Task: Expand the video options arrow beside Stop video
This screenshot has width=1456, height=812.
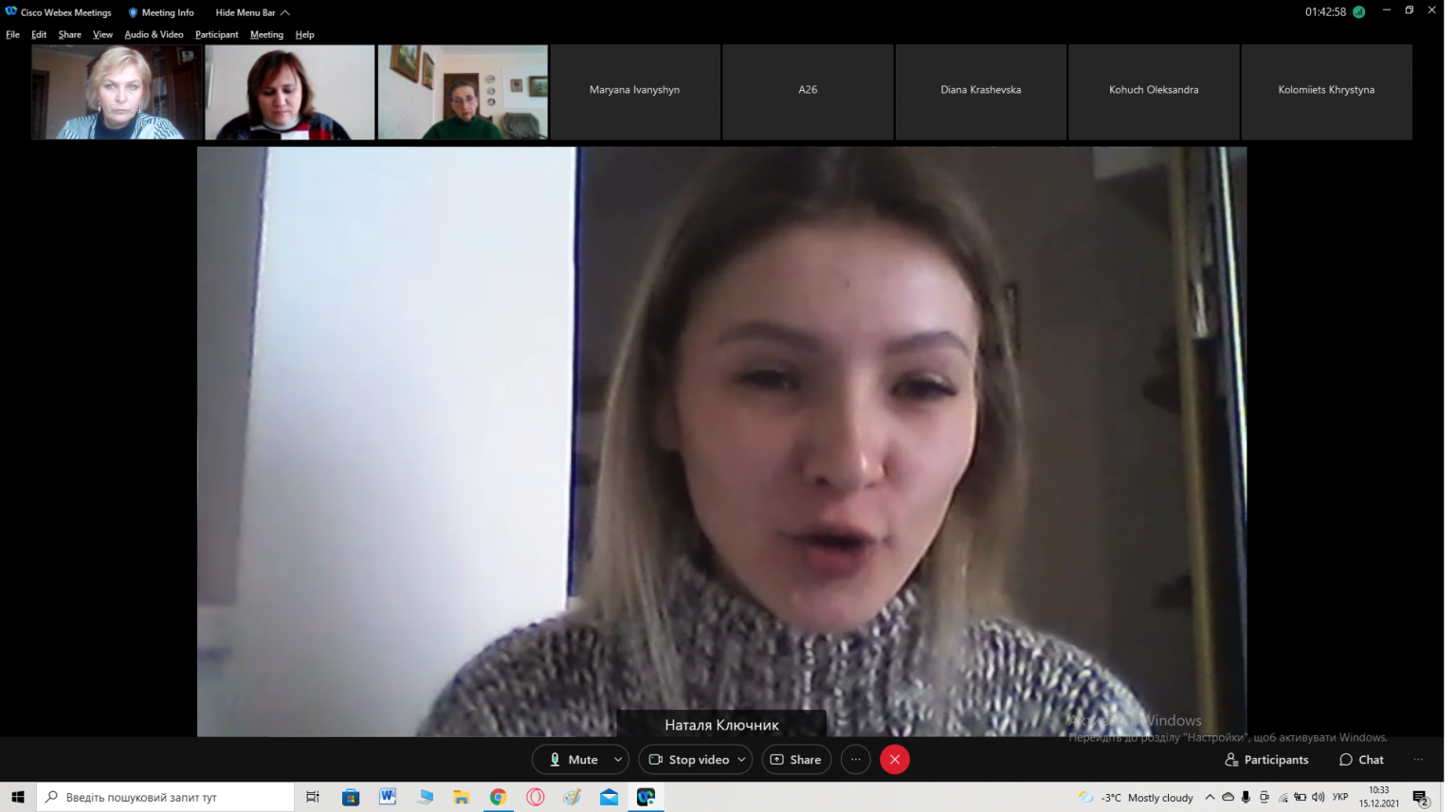Action: (x=741, y=759)
